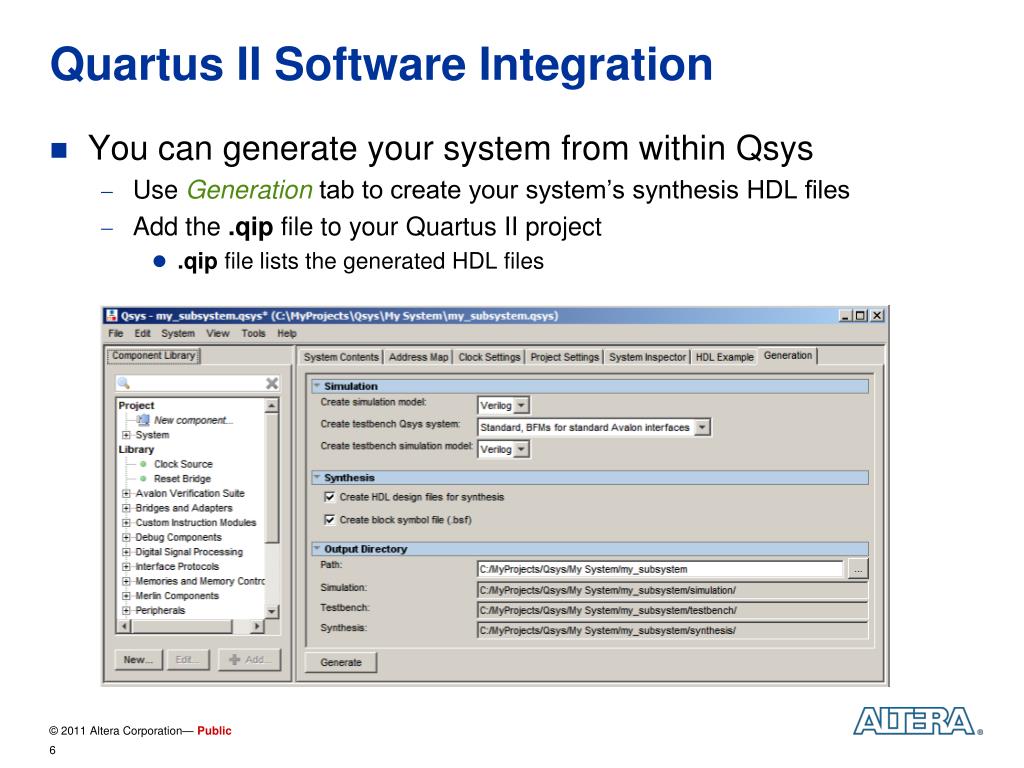This screenshot has width=1024, height=768.
Task: Switch to System Contents tab
Action: click(x=341, y=357)
